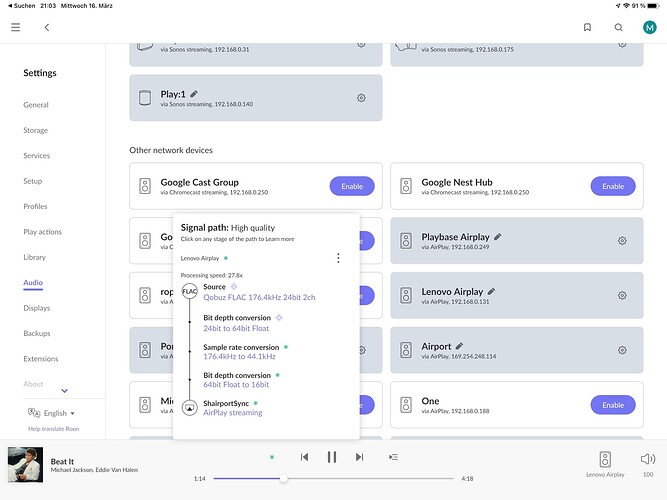This screenshot has height=500, width=667.
Task: Expand settings list with down chevron
Action: click(65, 391)
